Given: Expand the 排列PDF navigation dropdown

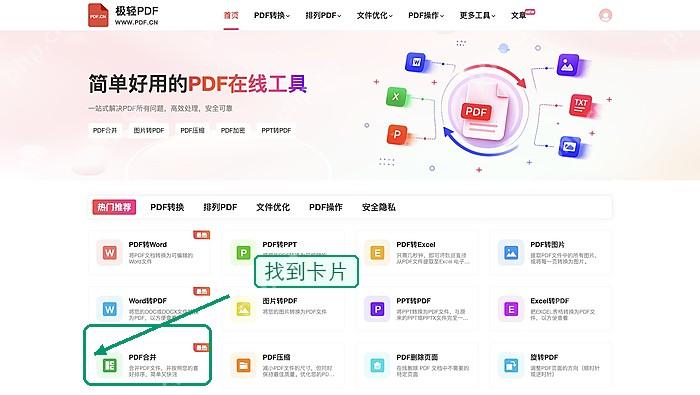Looking at the screenshot, I should (323, 15).
